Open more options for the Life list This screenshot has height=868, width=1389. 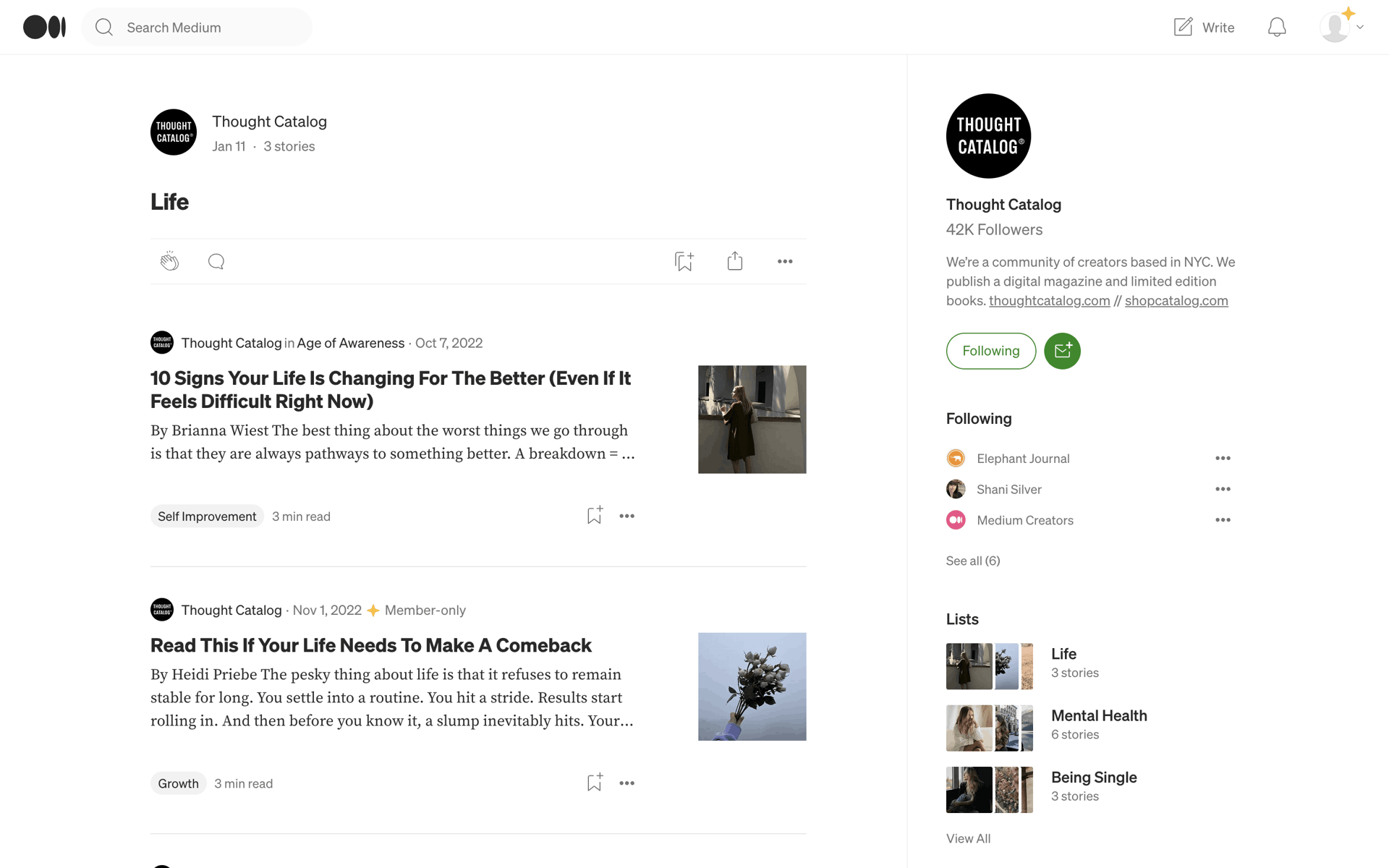click(x=785, y=261)
